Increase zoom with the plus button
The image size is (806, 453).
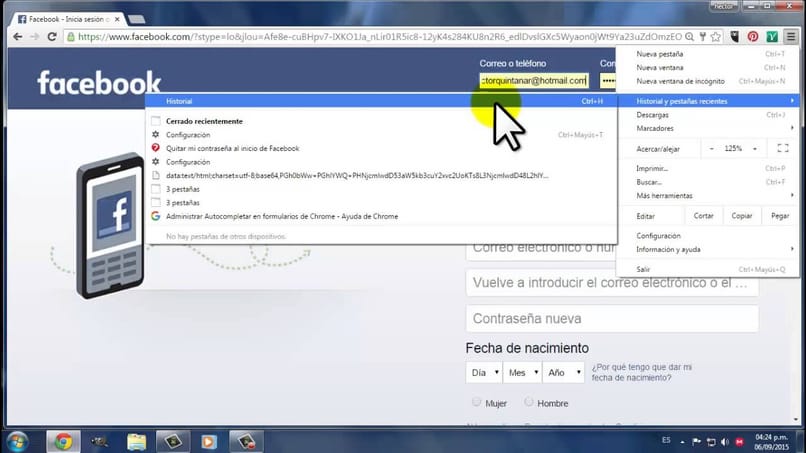755,149
